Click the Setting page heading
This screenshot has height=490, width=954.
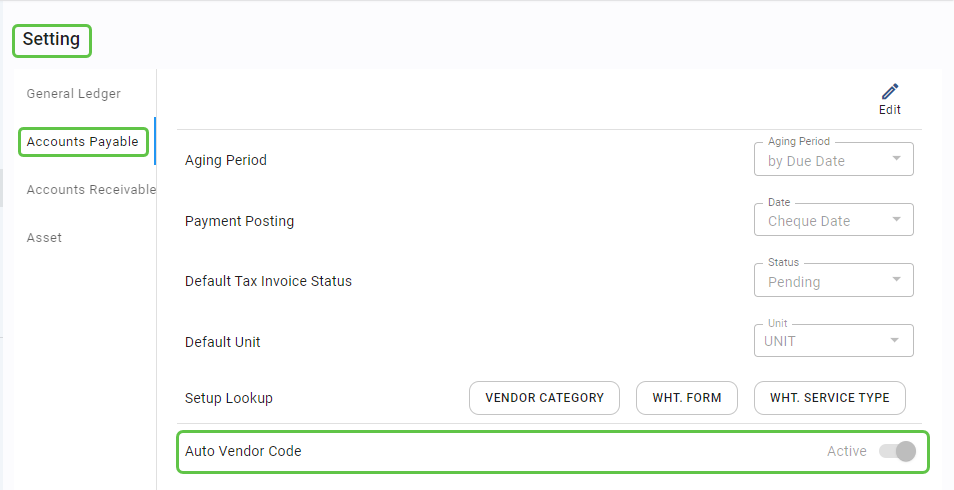click(51, 40)
